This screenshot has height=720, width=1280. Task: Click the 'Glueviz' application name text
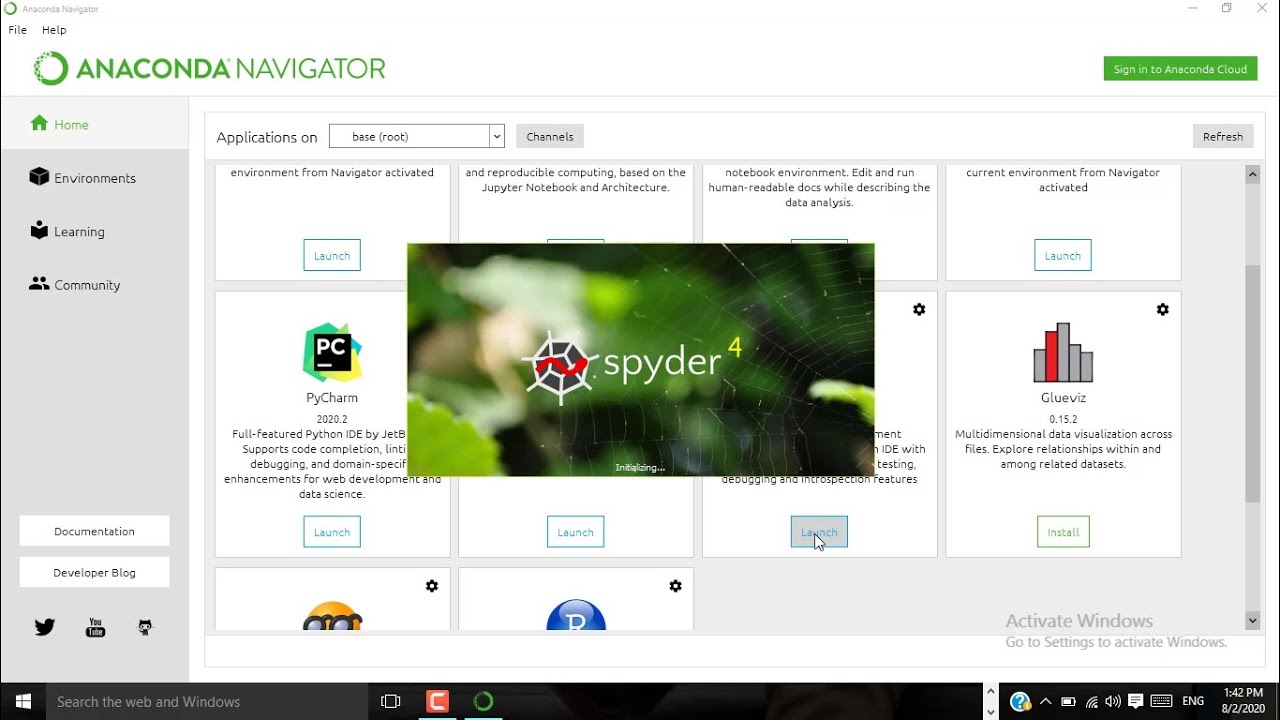point(1063,398)
